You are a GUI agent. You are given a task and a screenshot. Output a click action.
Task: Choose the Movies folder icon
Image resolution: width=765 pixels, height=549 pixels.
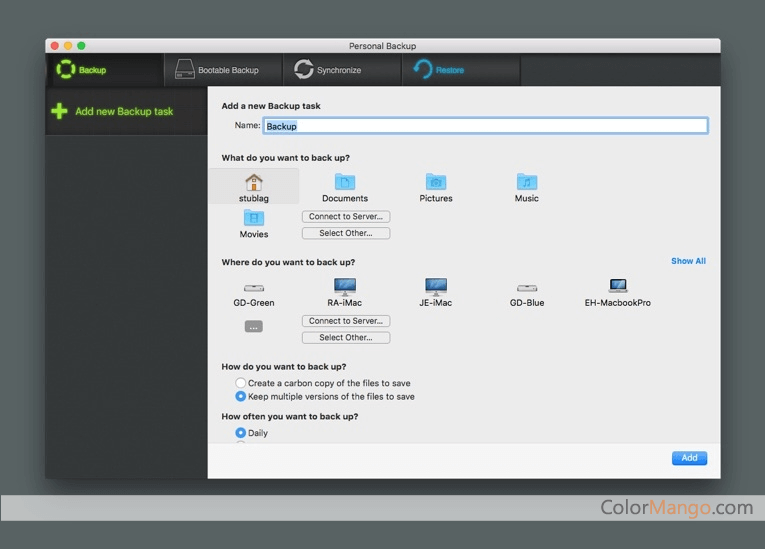pos(254,218)
